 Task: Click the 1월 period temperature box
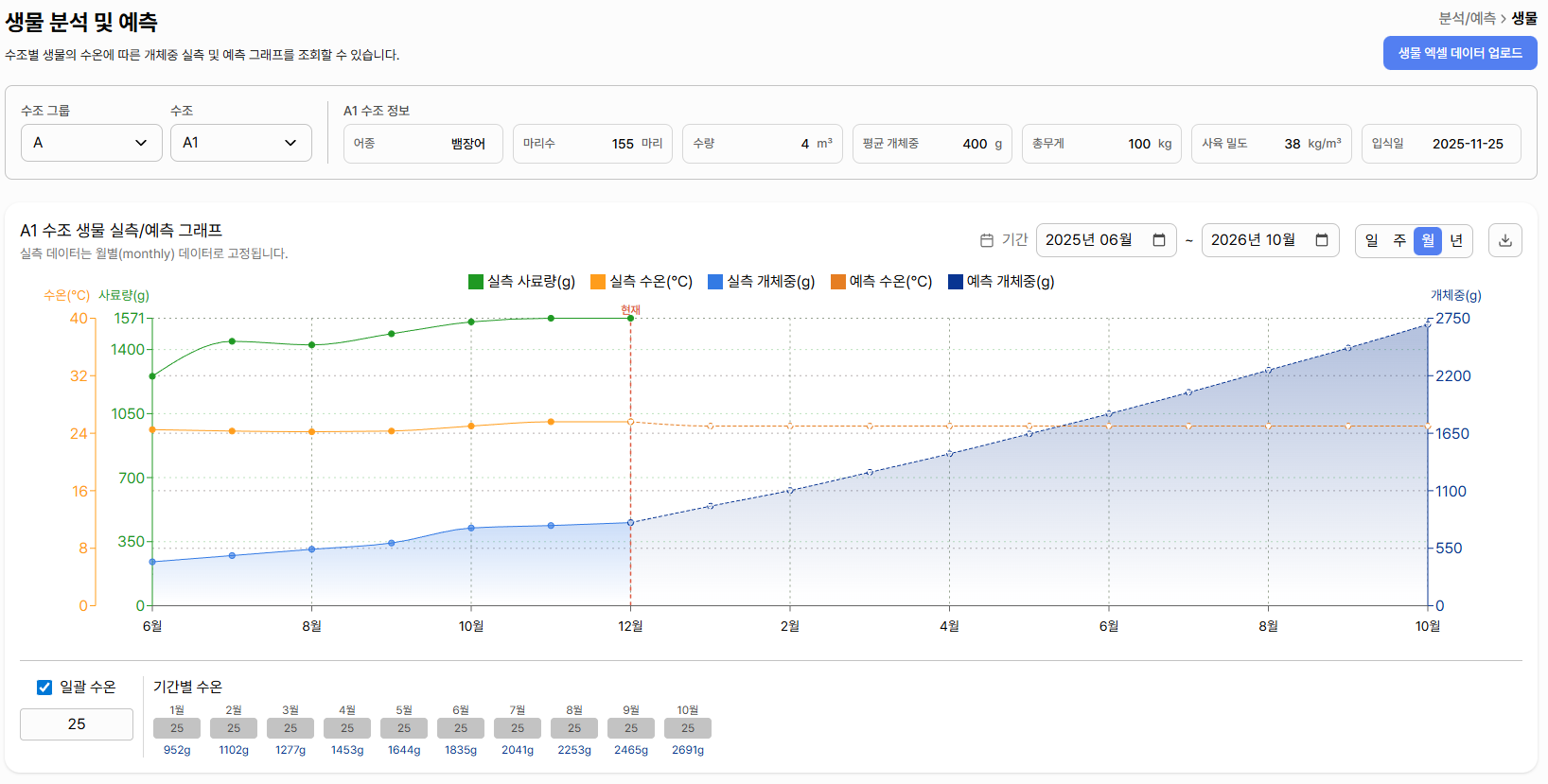(x=177, y=728)
